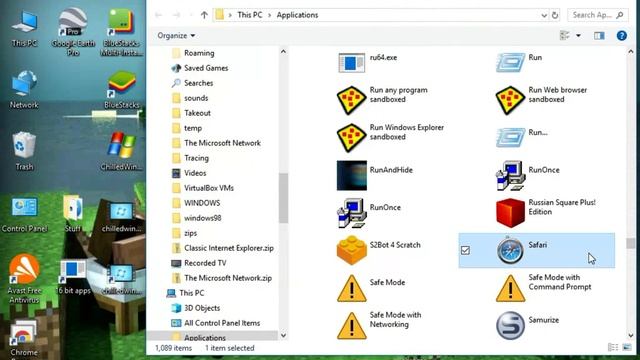This screenshot has height=360, width=640.
Task: Expand root chevron before This PC in address bar
Action: point(230,15)
